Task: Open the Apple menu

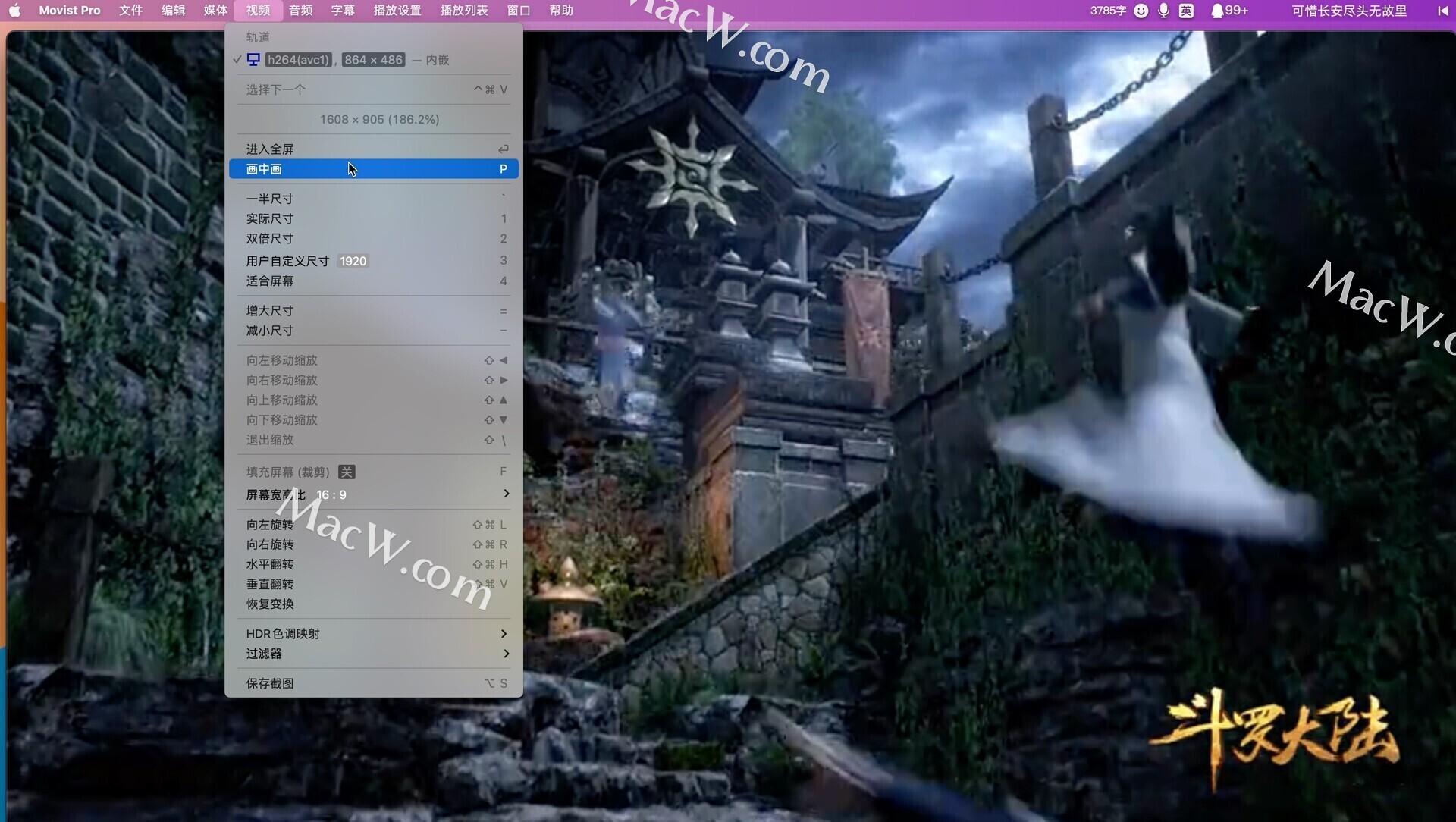Action: tap(14, 11)
